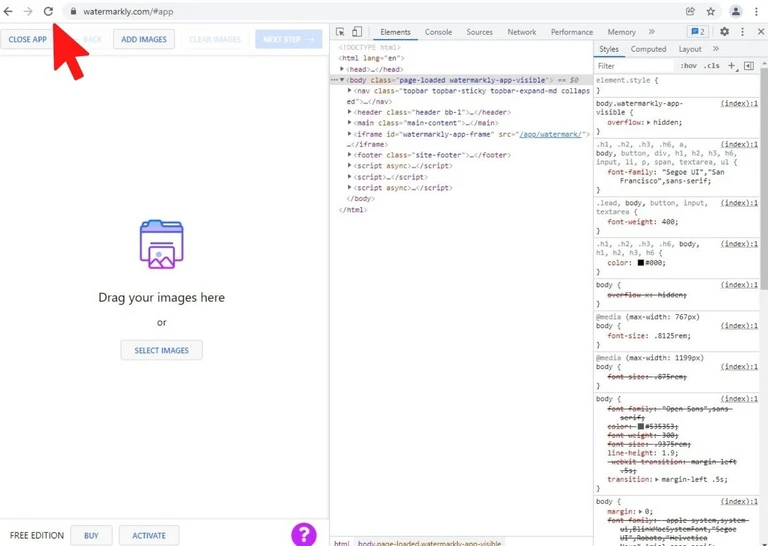Click the padlock site info icon
Viewport: 768px width, 546px height.
tap(73, 11)
